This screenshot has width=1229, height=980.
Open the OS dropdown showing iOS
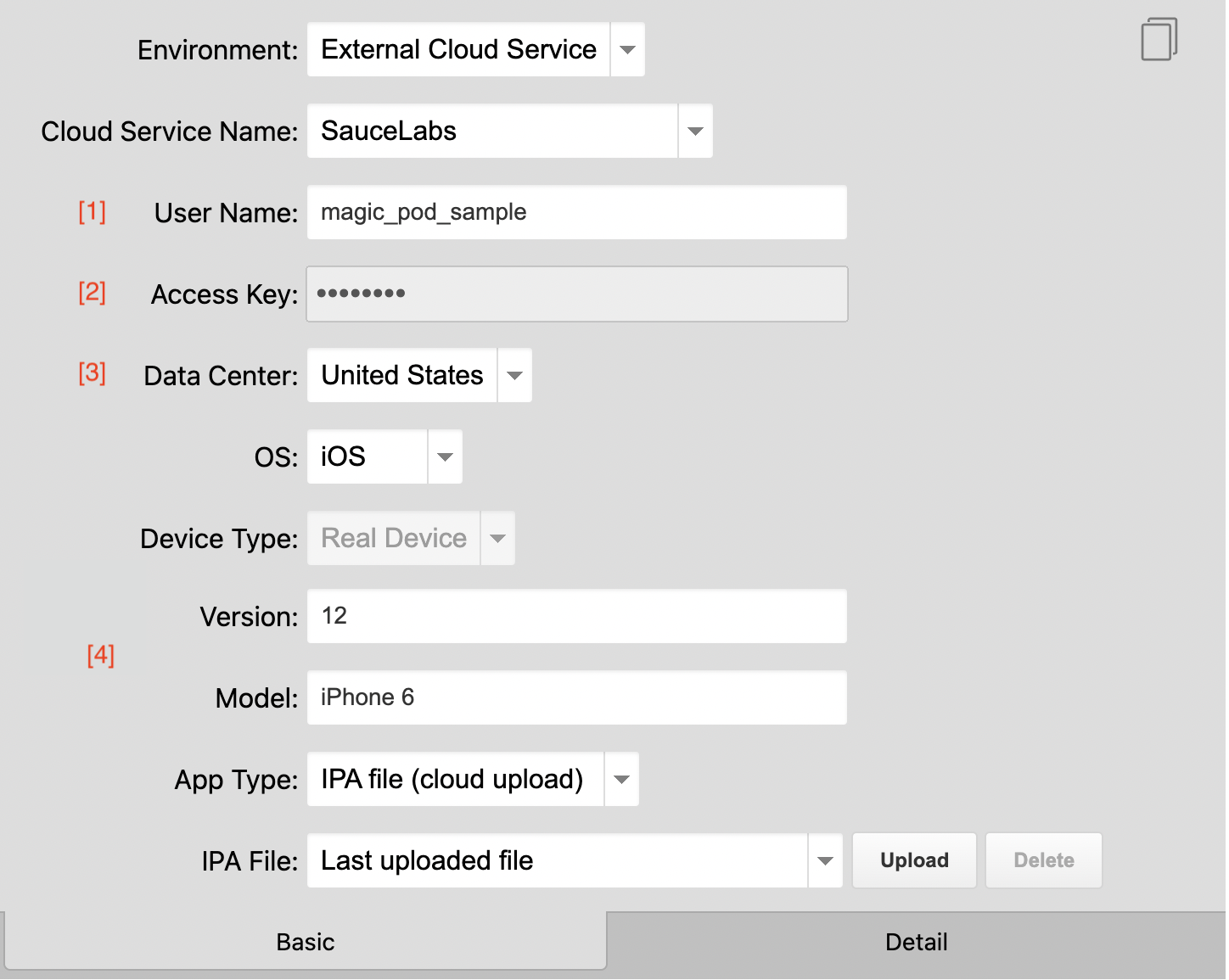[x=384, y=456]
